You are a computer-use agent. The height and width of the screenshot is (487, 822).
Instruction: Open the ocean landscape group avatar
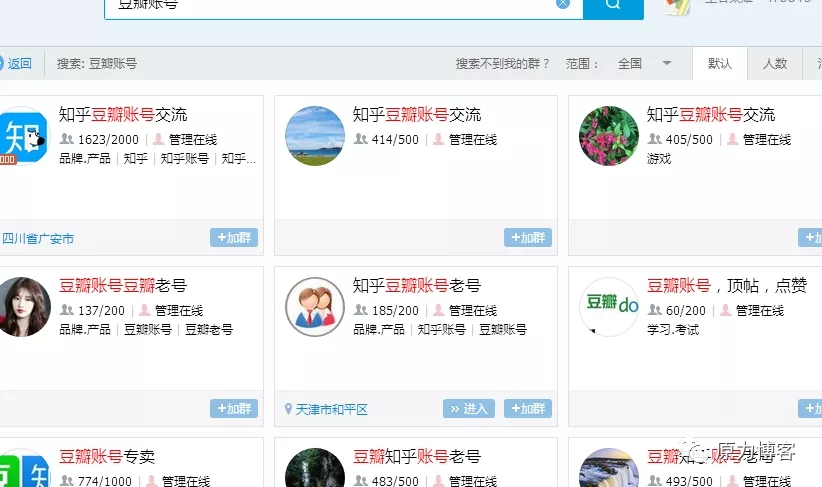[x=314, y=136]
